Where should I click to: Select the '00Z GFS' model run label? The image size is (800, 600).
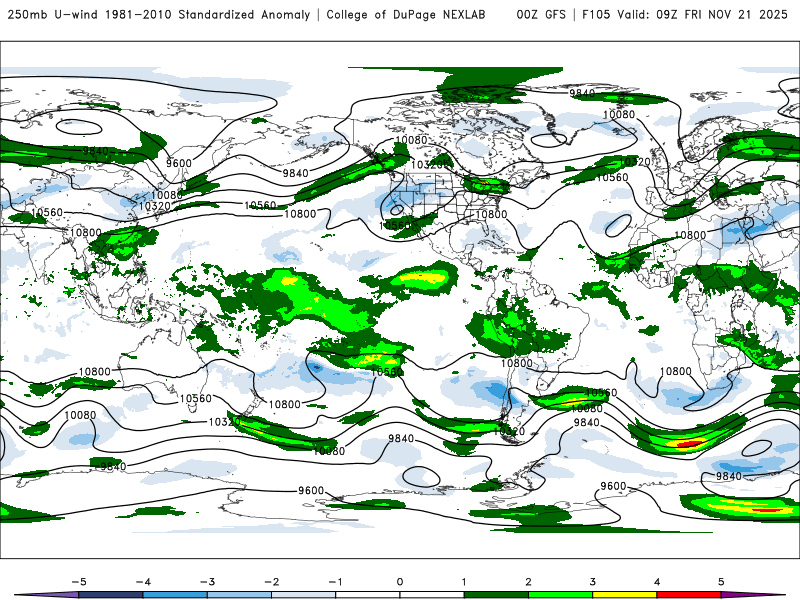(x=541, y=14)
